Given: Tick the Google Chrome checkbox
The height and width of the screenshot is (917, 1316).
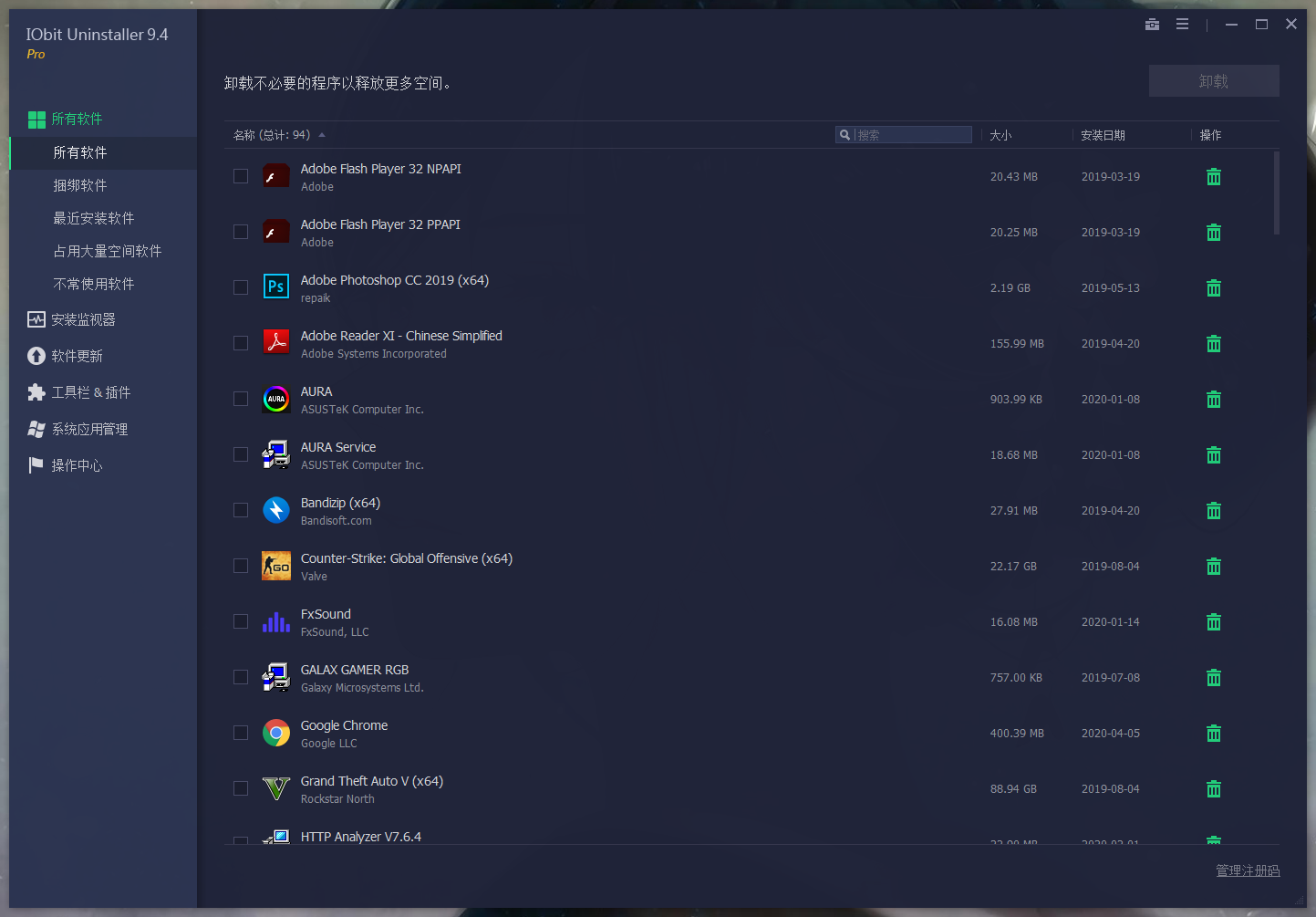Looking at the screenshot, I should pyautogui.click(x=241, y=733).
